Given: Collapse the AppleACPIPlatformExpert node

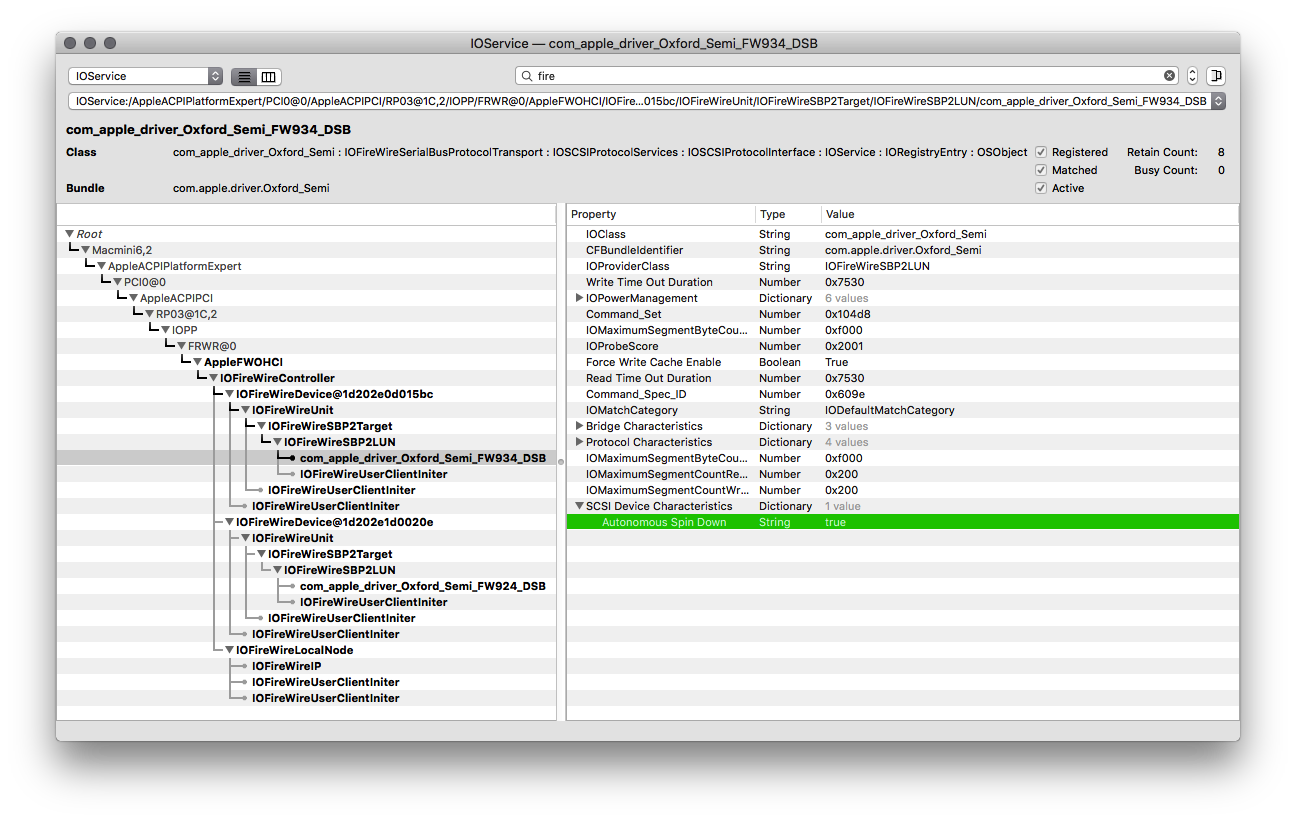Looking at the screenshot, I should point(102,266).
